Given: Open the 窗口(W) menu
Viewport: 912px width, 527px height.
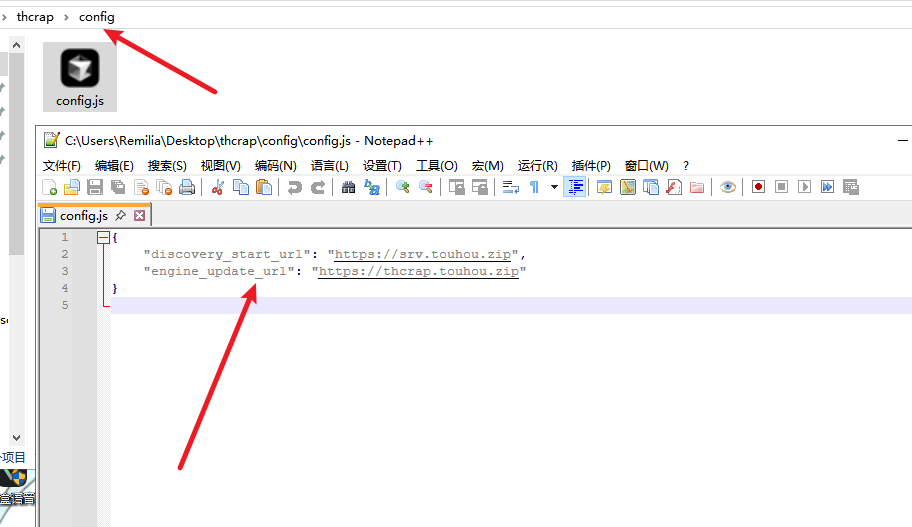Looking at the screenshot, I should click(646, 166).
